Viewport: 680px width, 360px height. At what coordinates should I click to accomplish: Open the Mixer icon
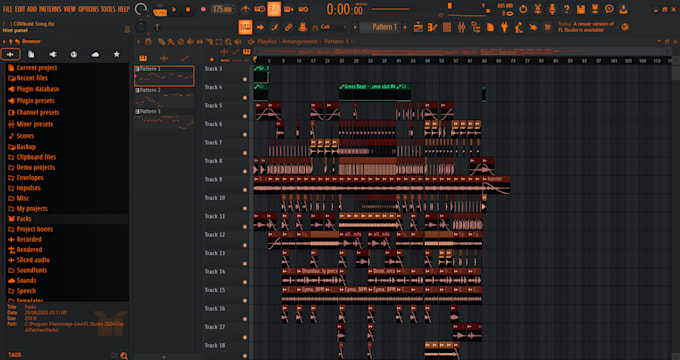(x=461, y=27)
